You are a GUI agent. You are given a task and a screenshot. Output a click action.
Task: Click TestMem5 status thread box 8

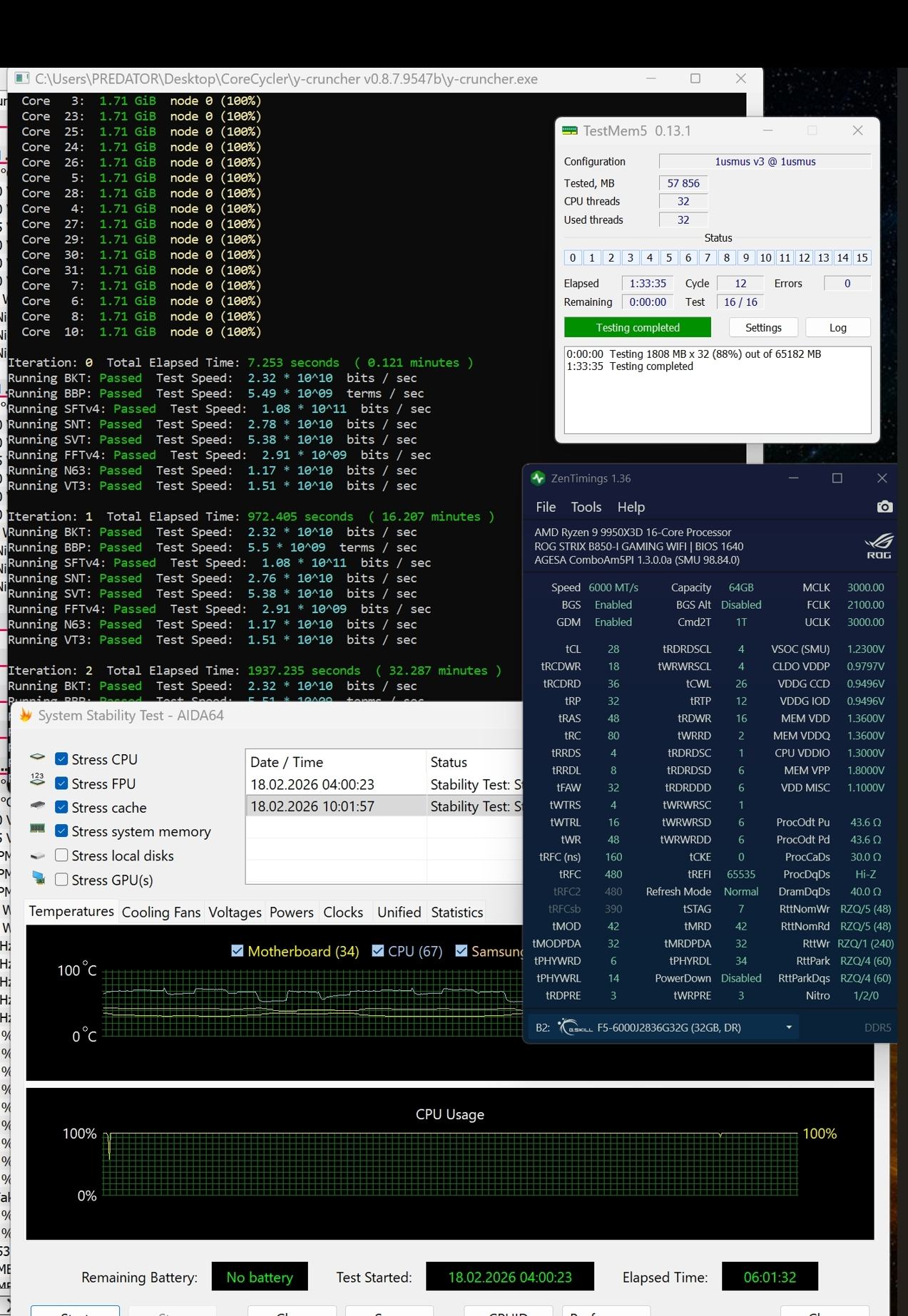click(x=726, y=258)
